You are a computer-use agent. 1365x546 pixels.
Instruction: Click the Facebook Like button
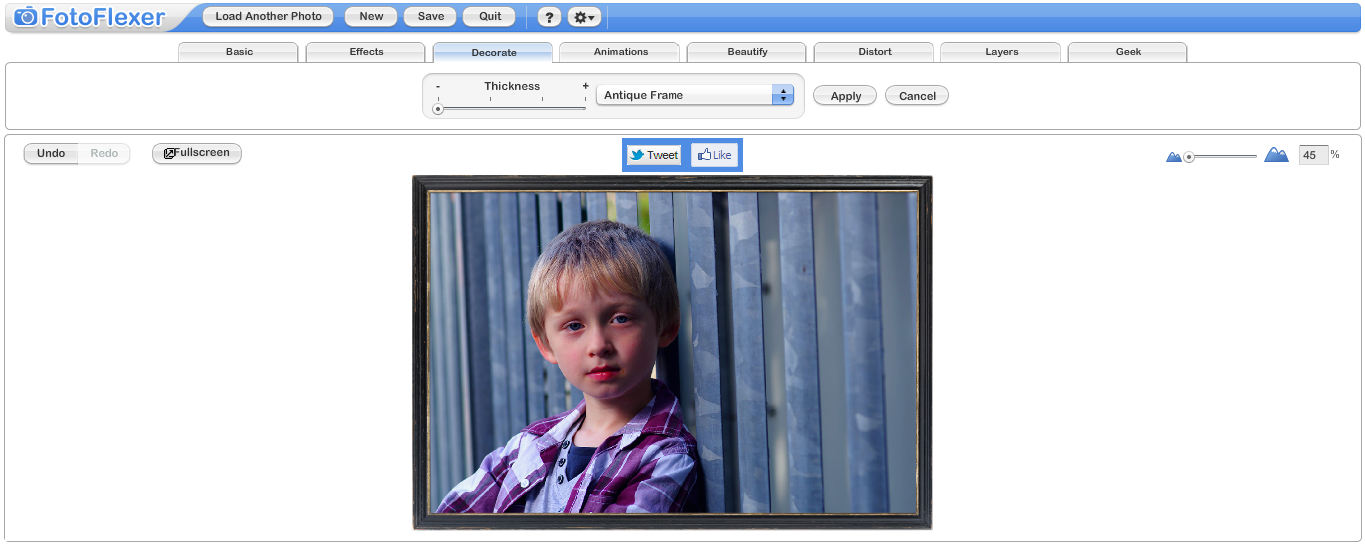714,155
